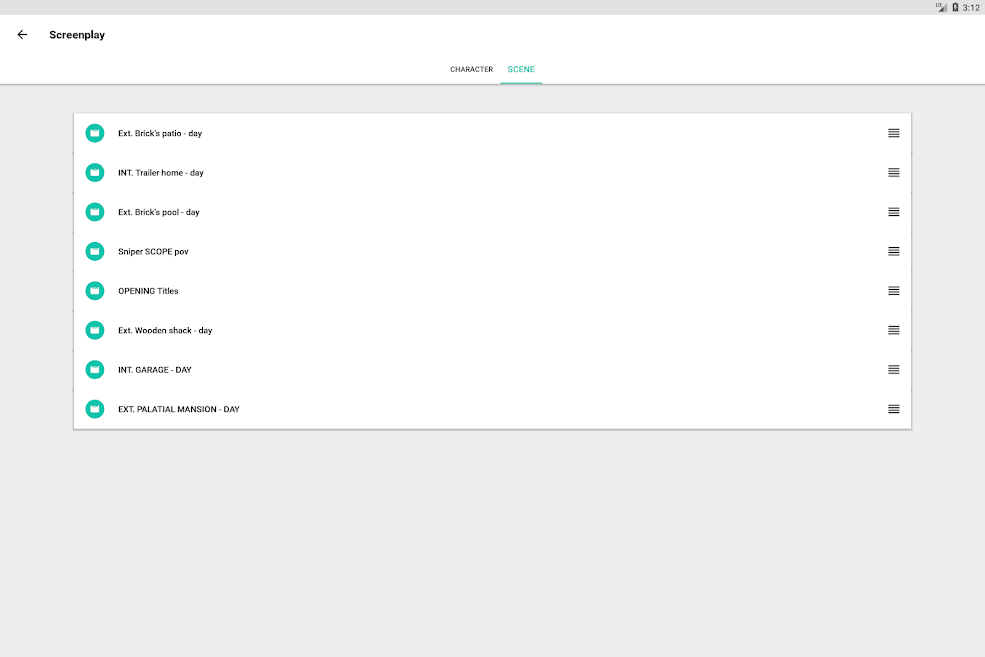985x657 pixels.
Task: Click reorder handle for Sniper SCOPE pov
Action: click(x=893, y=251)
